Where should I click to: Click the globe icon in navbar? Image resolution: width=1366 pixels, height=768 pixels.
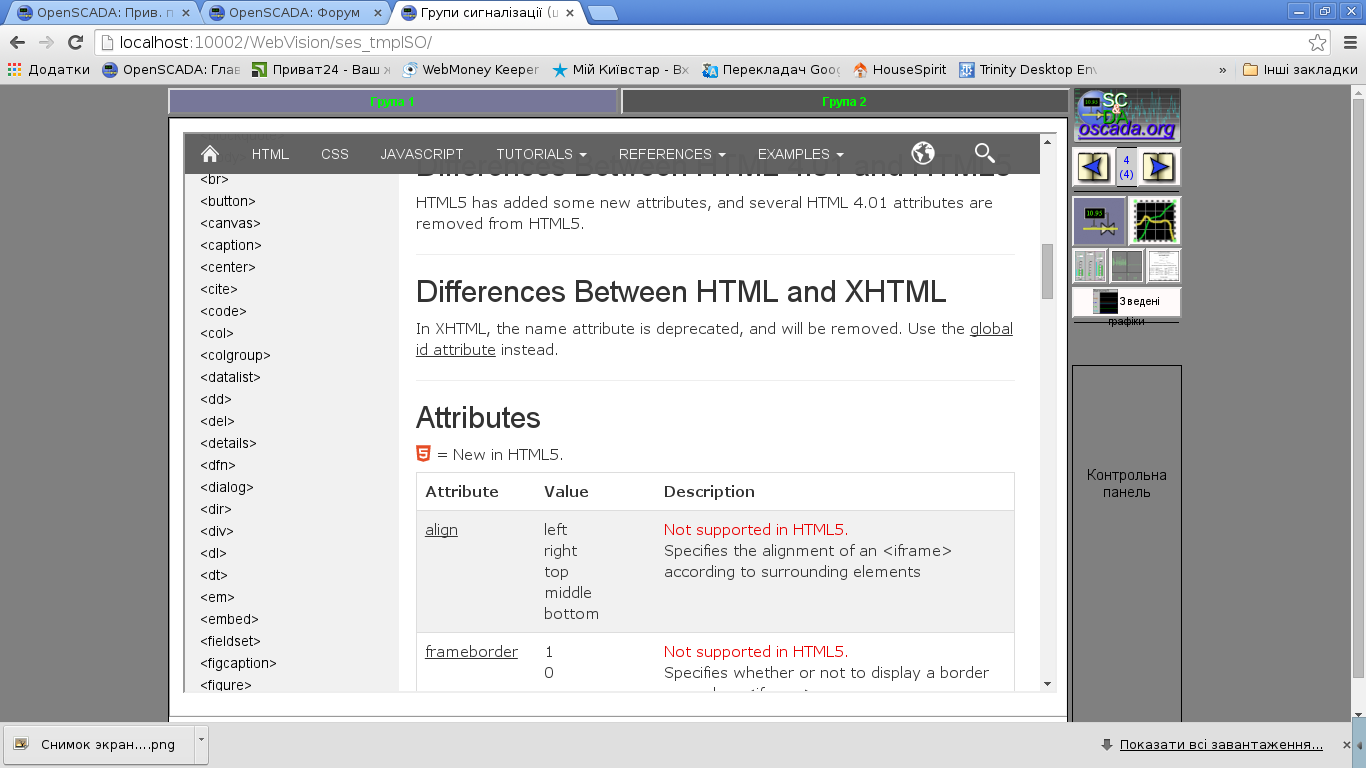(x=923, y=153)
